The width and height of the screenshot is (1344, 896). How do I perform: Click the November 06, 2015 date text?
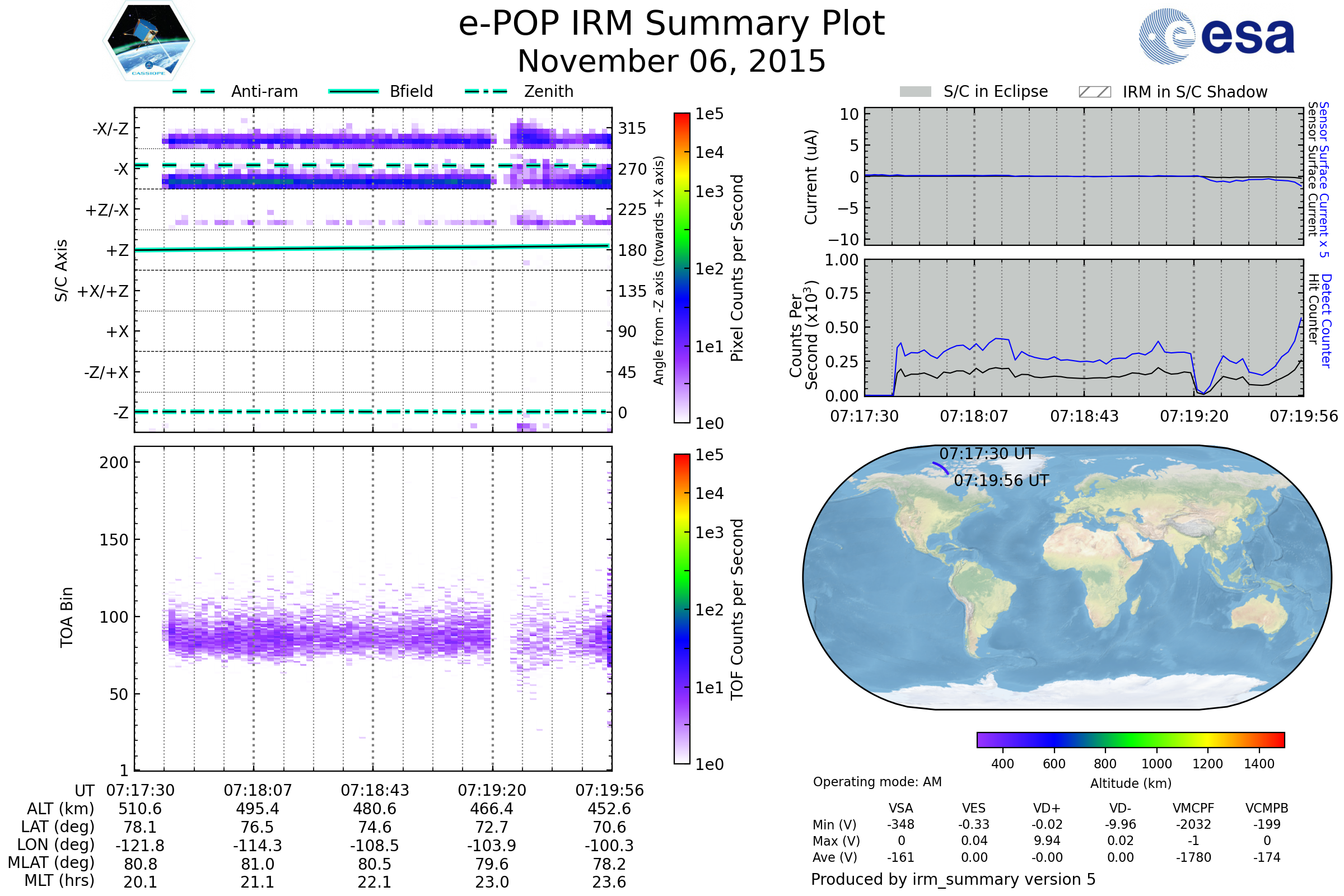[x=671, y=62]
